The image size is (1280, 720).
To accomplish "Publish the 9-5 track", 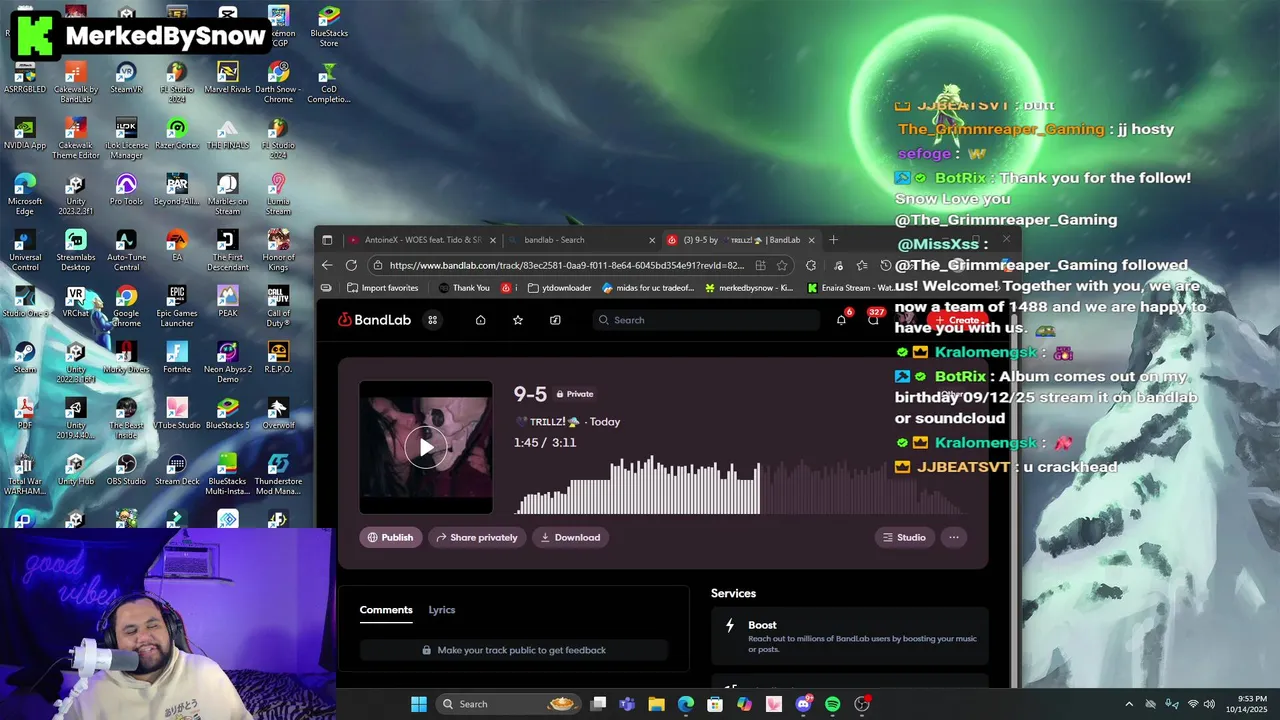I will coord(390,537).
